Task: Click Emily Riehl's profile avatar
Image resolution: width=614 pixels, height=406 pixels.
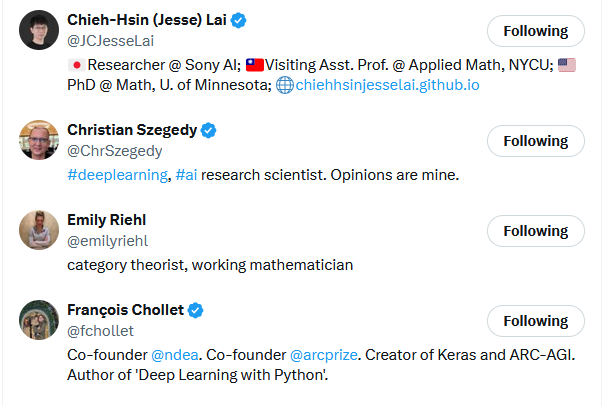Action: 39,230
